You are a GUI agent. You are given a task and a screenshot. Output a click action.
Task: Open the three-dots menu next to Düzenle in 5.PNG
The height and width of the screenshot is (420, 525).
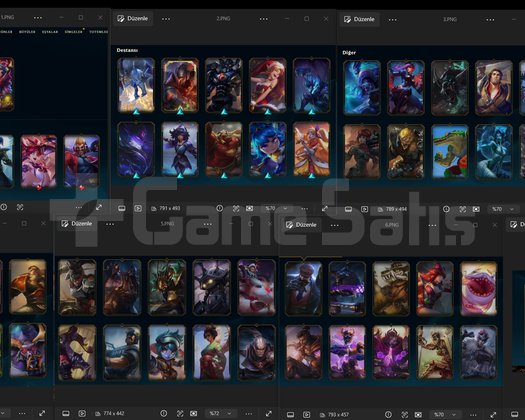(x=110, y=224)
